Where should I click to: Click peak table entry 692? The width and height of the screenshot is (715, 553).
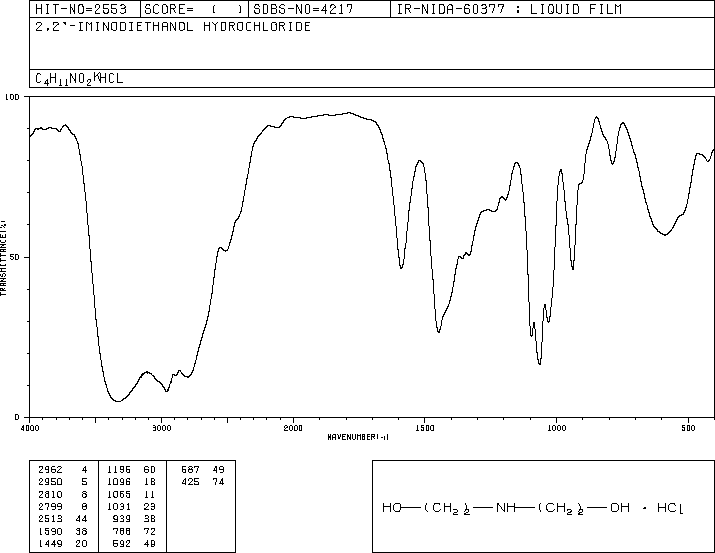[122, 544]
